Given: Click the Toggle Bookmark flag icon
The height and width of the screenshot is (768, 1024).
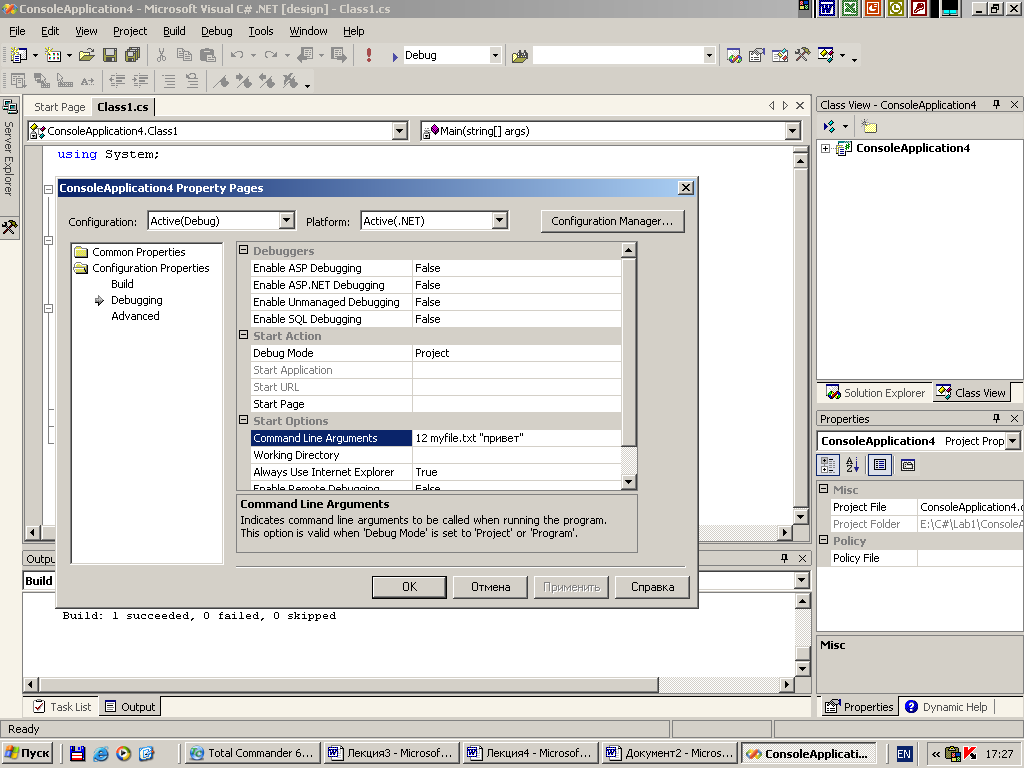Looking at the screenshot, I should (221, 81).
